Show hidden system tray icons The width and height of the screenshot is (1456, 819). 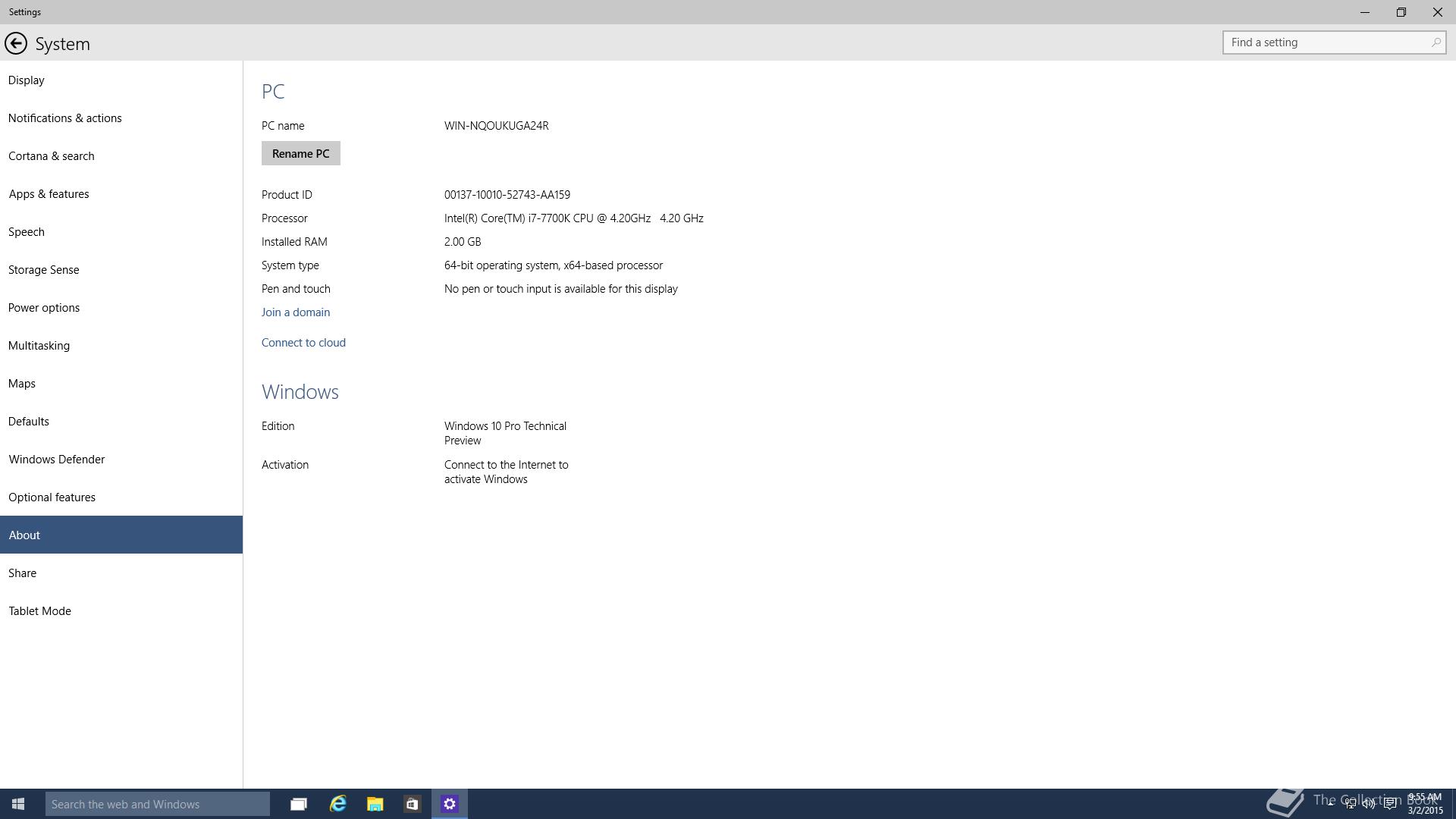click(1330, 803)
